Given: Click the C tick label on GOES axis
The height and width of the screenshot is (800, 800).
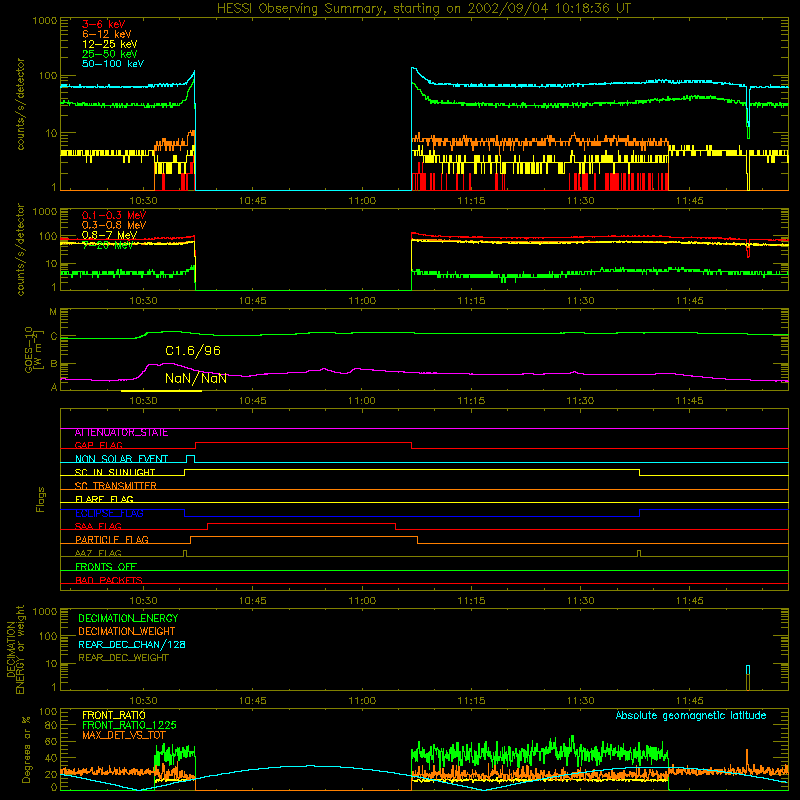Looking at the screenshot, I should [x=54, y=337].
